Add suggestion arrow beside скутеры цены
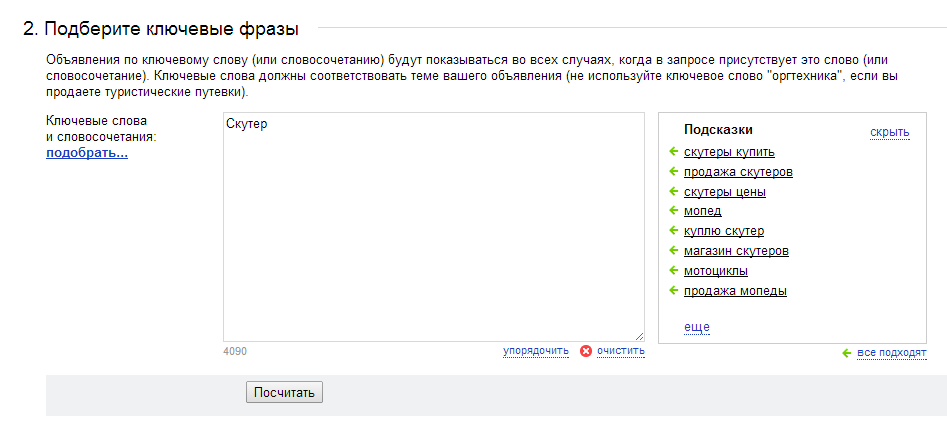 point(674,191)
